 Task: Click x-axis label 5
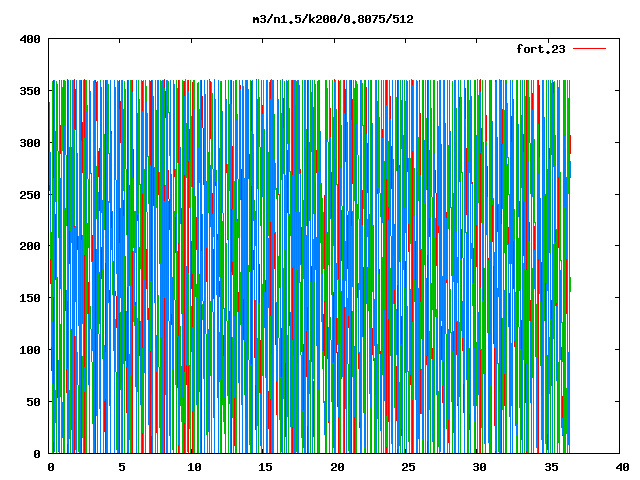pyautogui.click(x=122, y=467)
